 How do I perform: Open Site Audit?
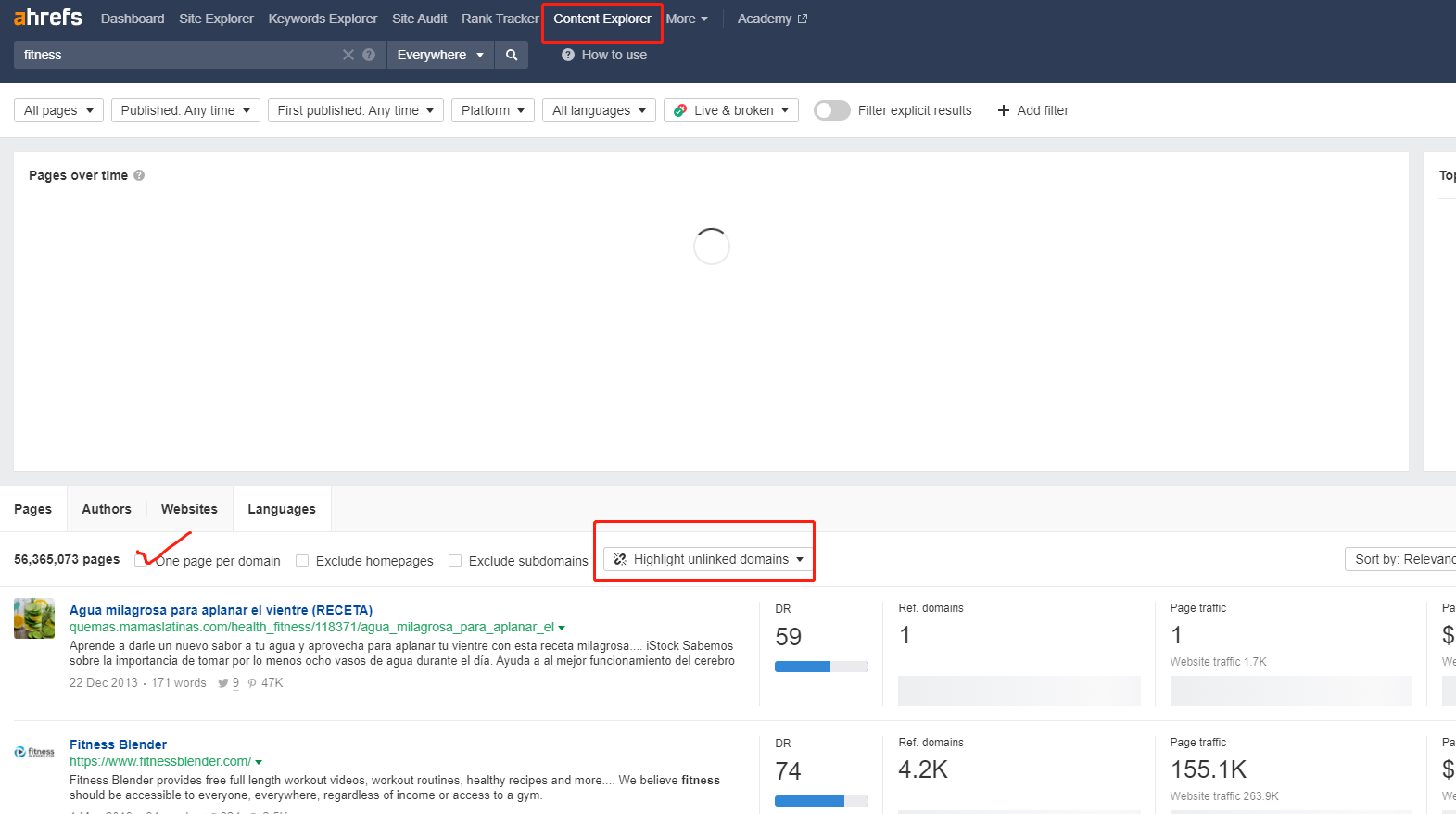tap(419, 19)
